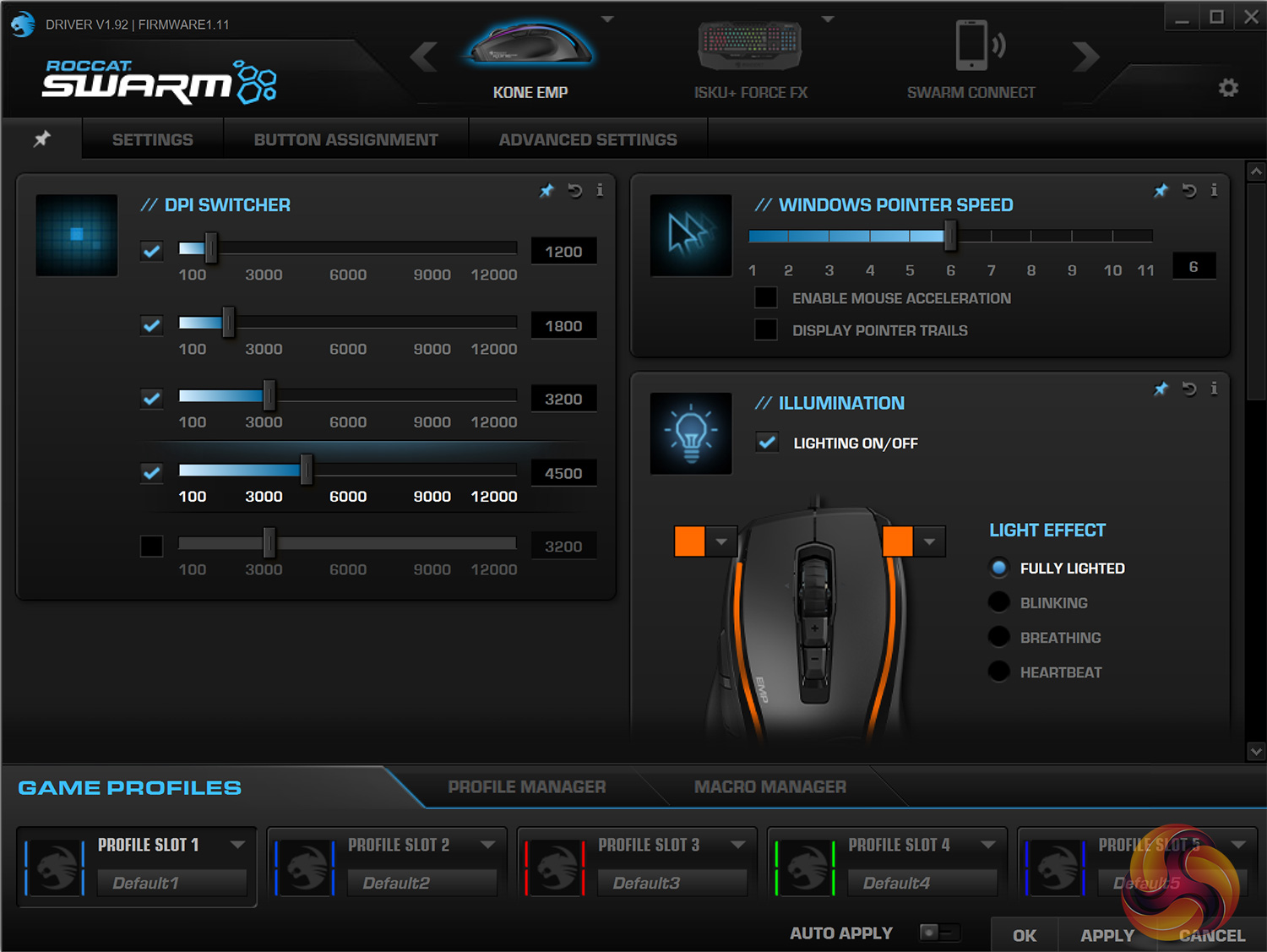Click the right orange color swatch

[898, 541]
